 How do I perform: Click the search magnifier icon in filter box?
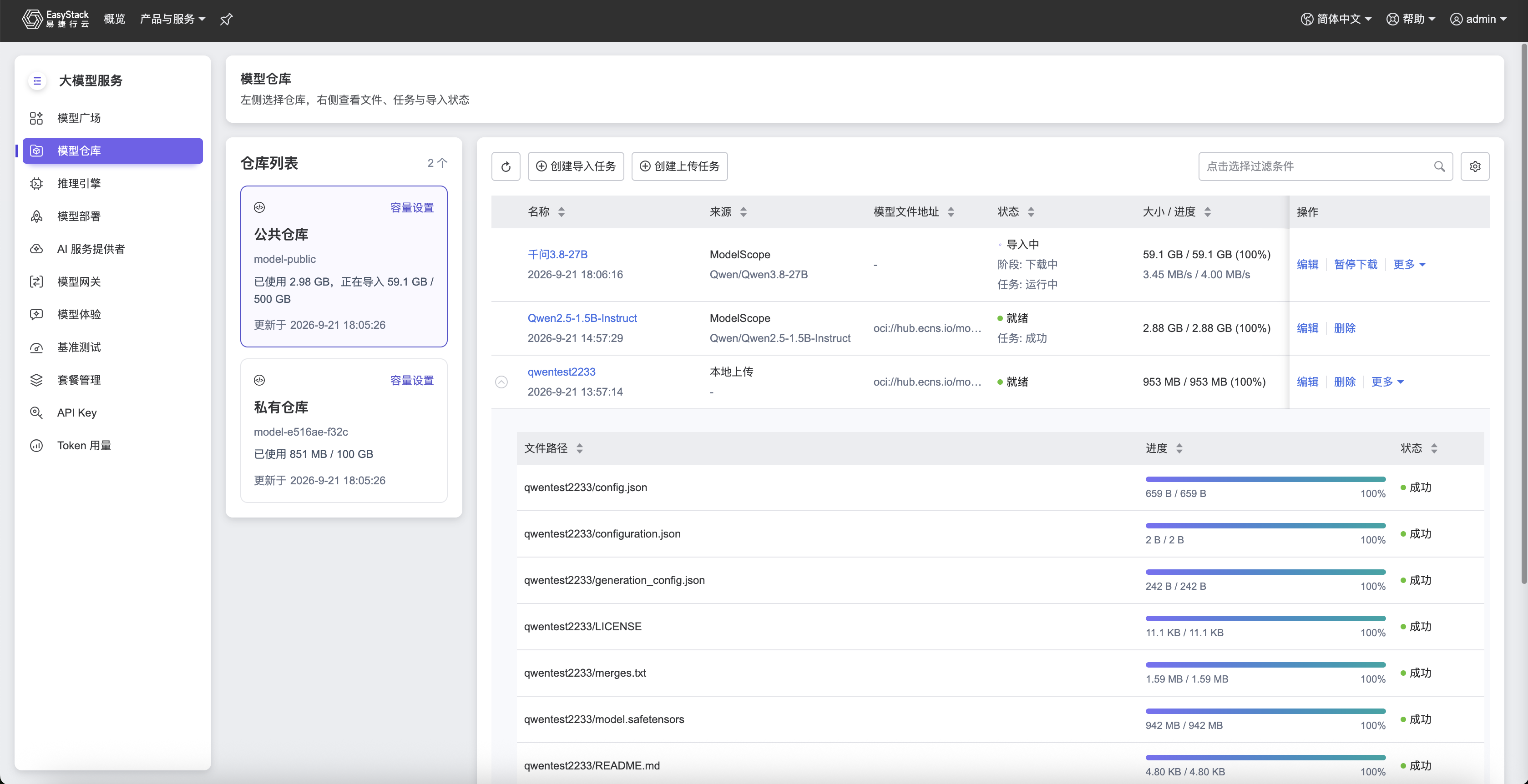point(1439,166)
